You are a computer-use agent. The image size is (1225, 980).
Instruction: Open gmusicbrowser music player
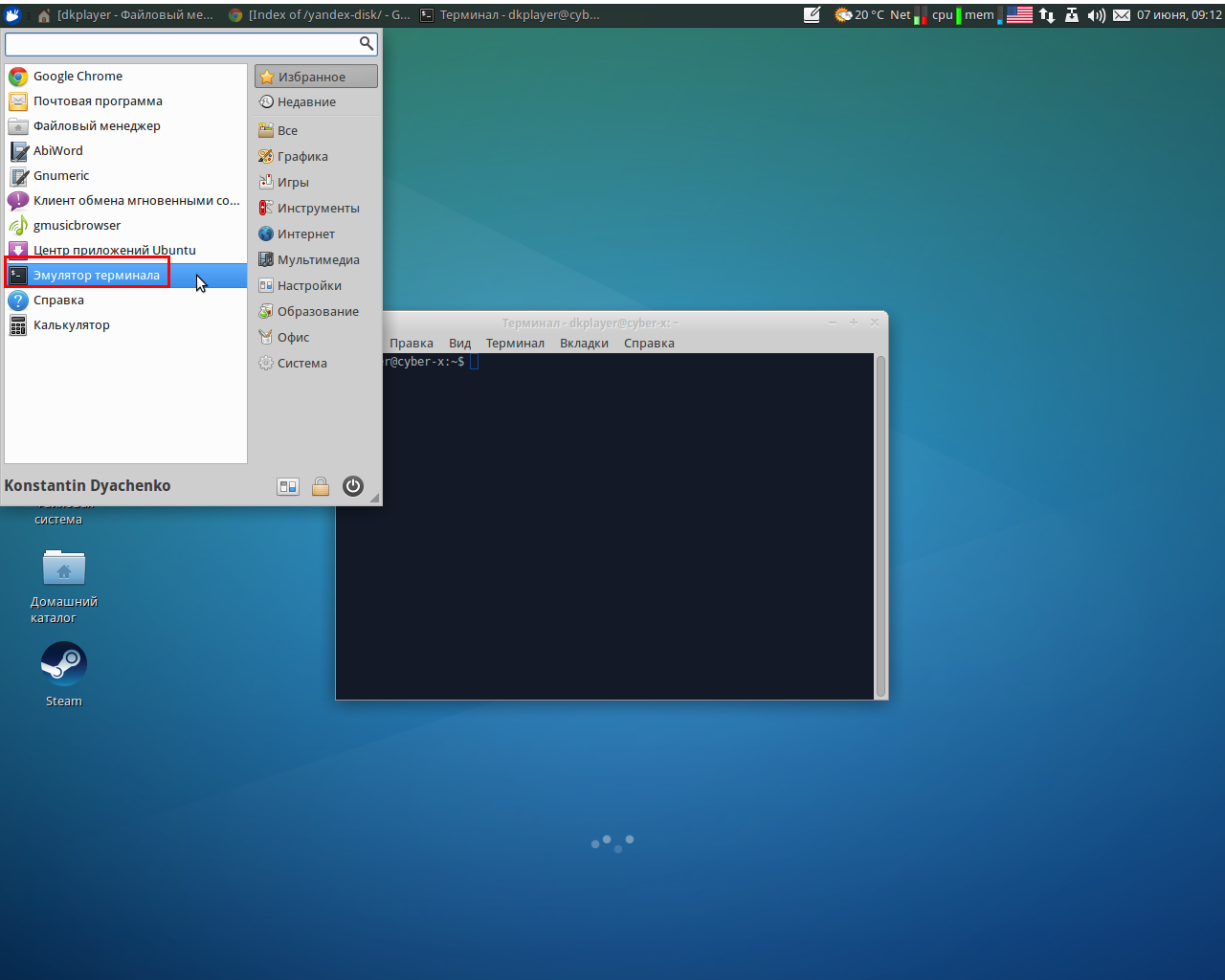coord(77,226)
